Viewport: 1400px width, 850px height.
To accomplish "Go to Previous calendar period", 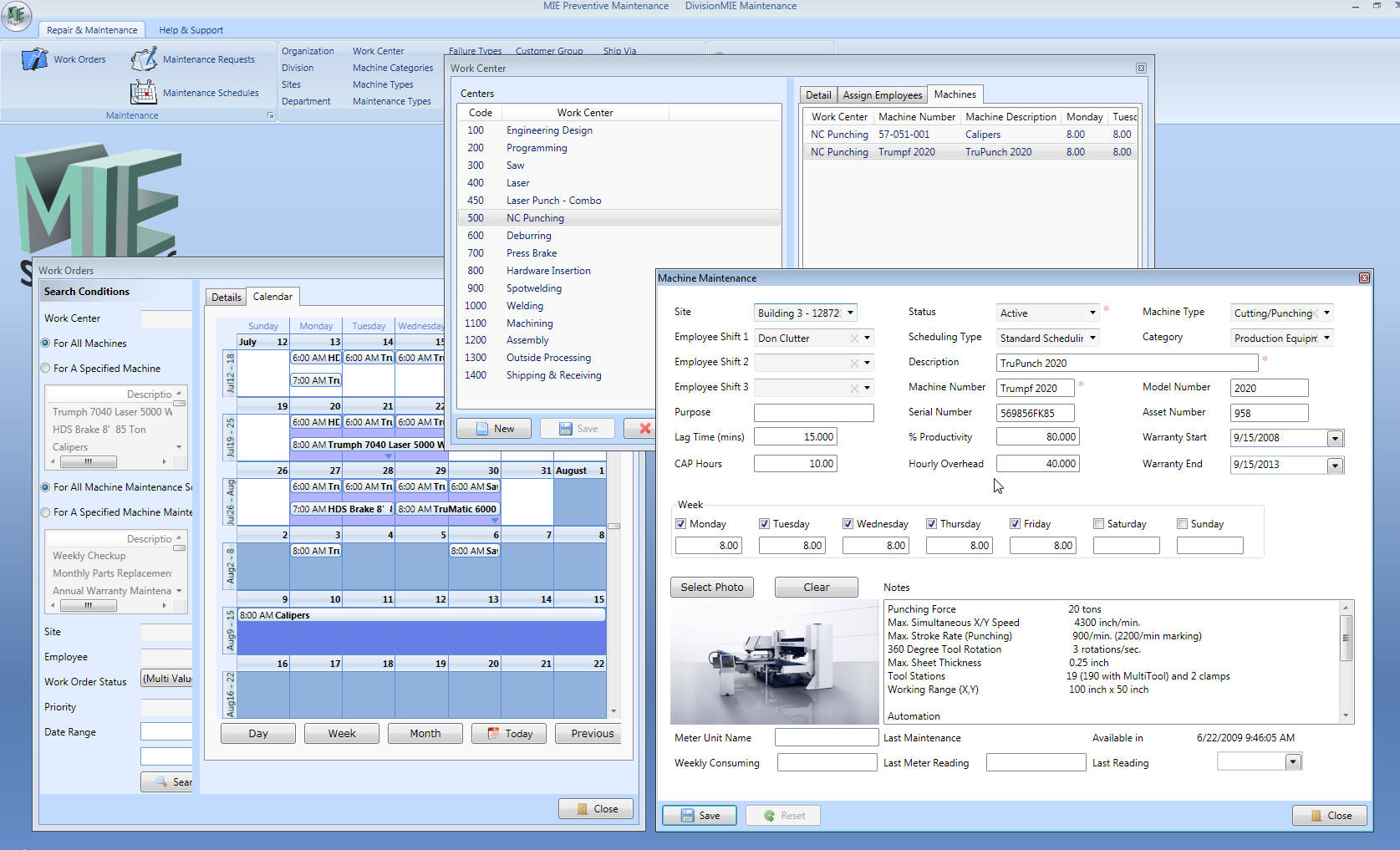I will point(588,734).
